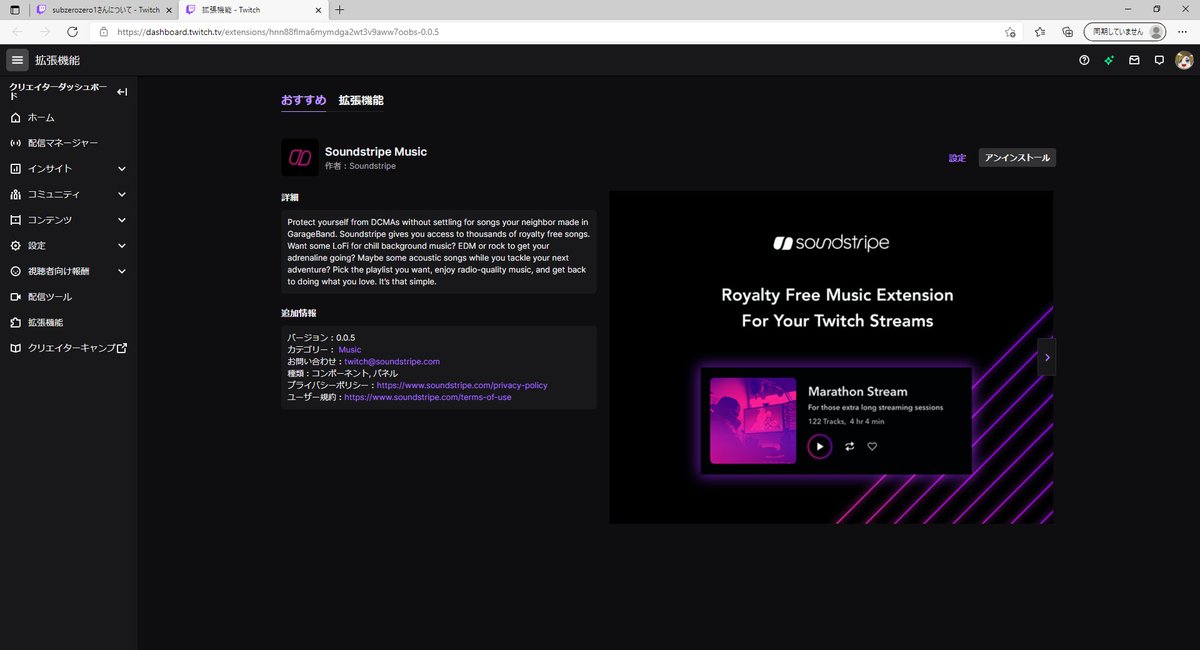The image size is (1200, 650).
Task: Click the Marathon Stream play button
Action: 819,446
